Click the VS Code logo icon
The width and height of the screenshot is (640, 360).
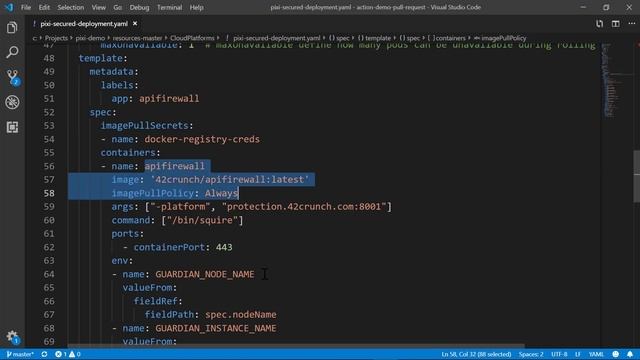[x=9, y=7]
